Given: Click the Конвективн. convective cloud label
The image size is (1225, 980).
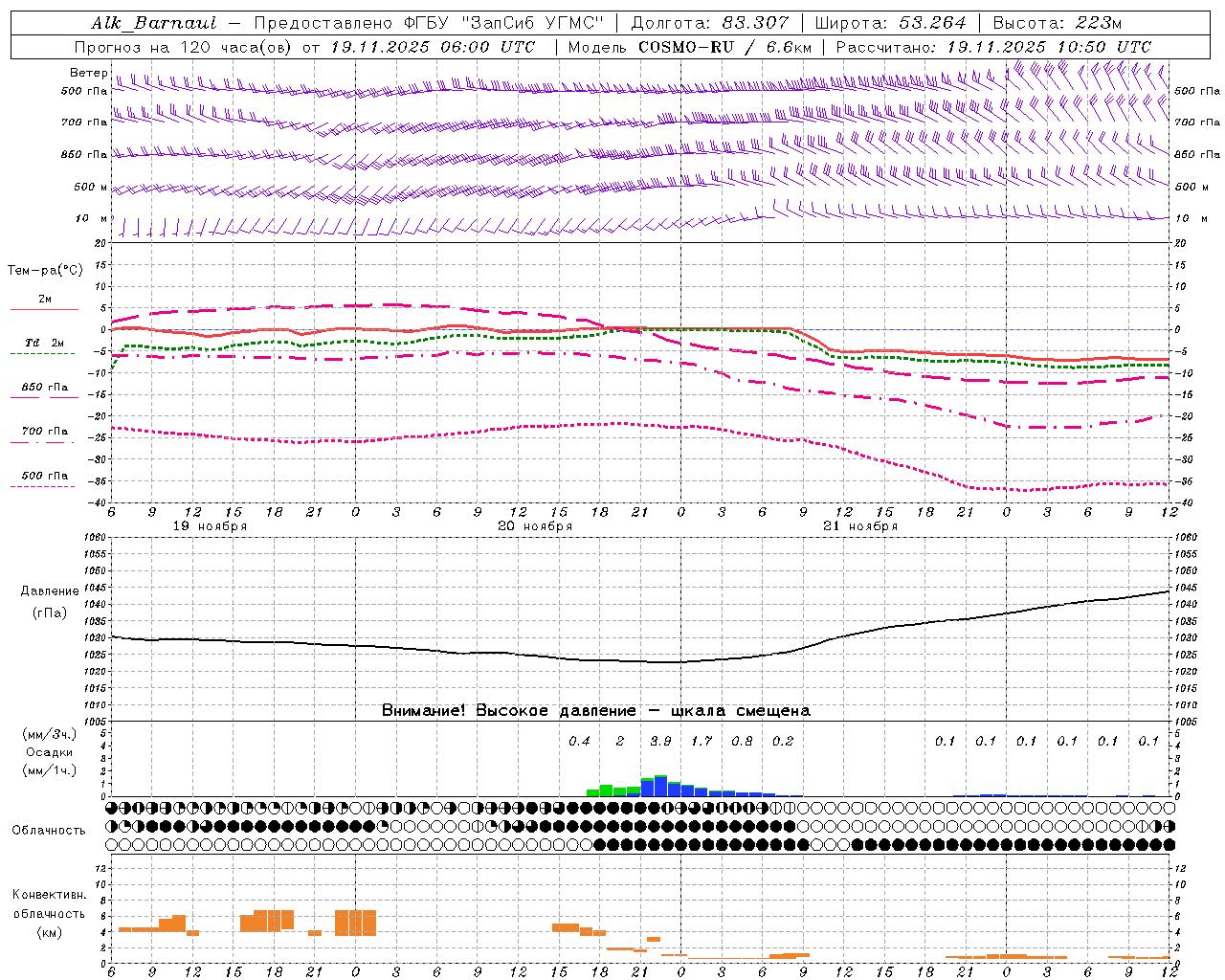Looking at the screenshot, I should tap(49, 896).
